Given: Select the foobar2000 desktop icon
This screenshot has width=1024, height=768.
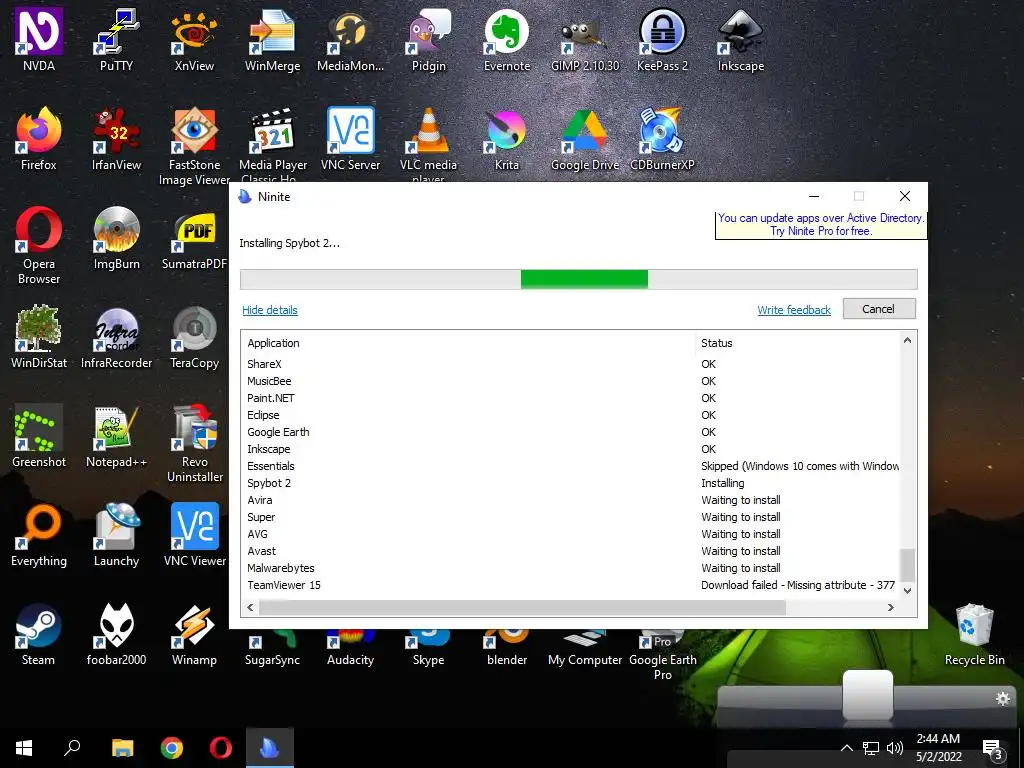Looking at the screenshot, I should coord(116,634).
